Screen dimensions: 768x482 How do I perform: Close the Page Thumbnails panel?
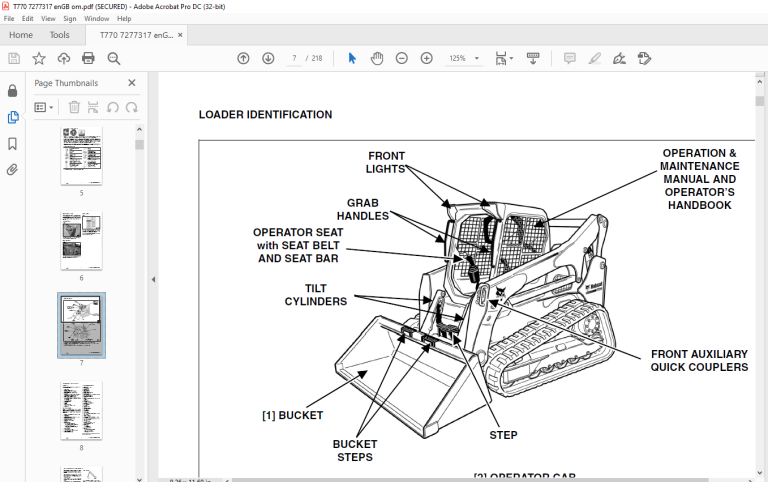tap(132, 83)
